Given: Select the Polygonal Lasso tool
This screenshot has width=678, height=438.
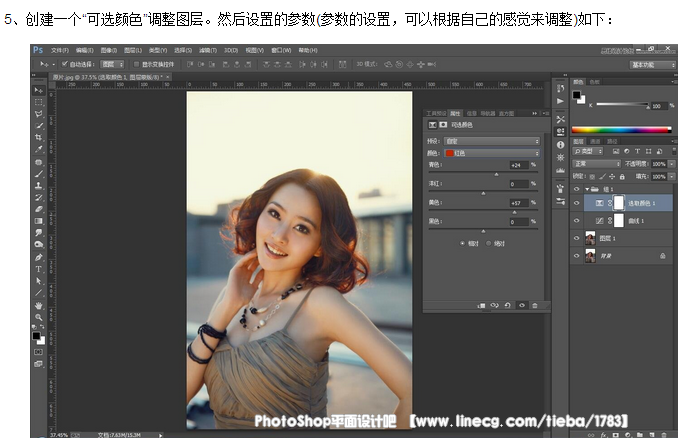Looking at the screenshot, I should tap(38, 114).
